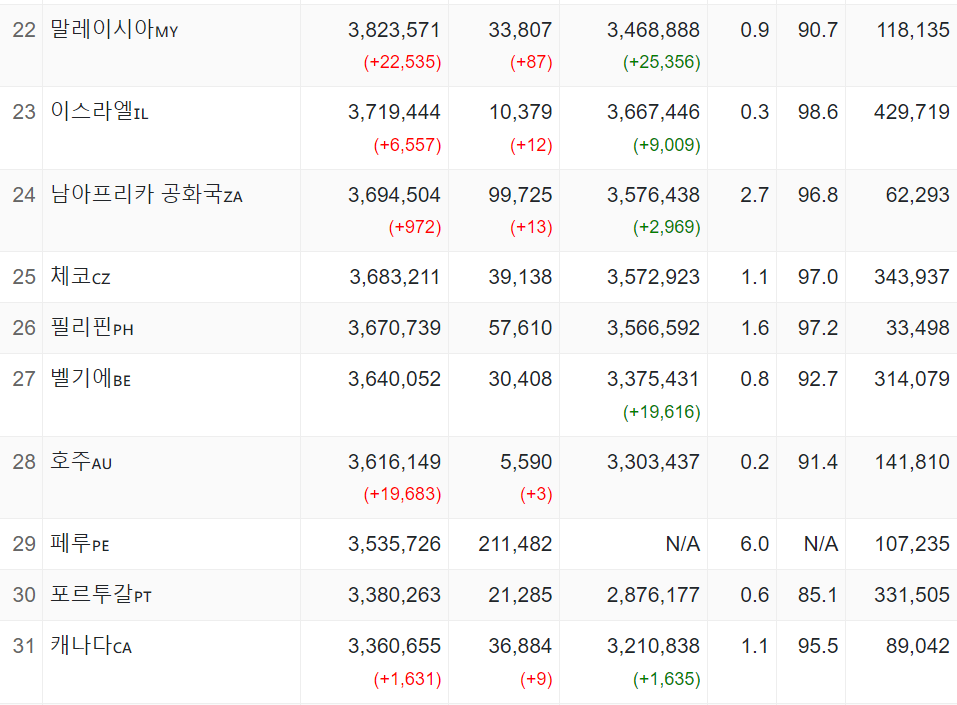Click the value 343,937
Viewport: 957px width, 705px height.
tap(912, 278)
